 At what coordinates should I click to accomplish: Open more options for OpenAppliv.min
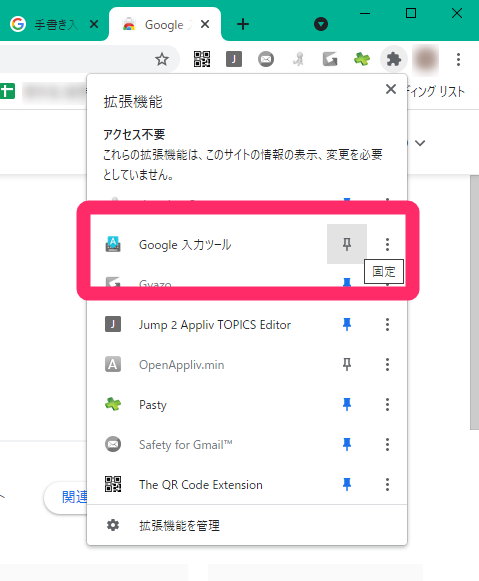pyautogui.click(x=387, y=365)
